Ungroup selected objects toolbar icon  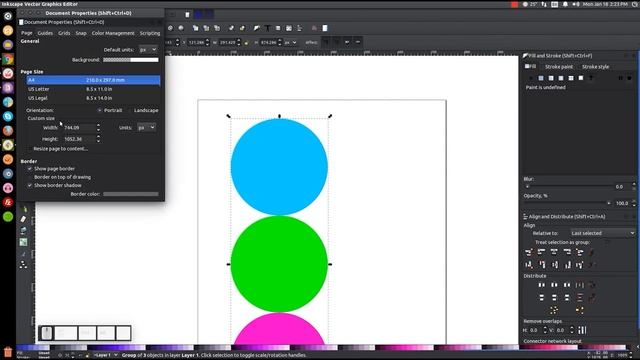coord(242,28)
